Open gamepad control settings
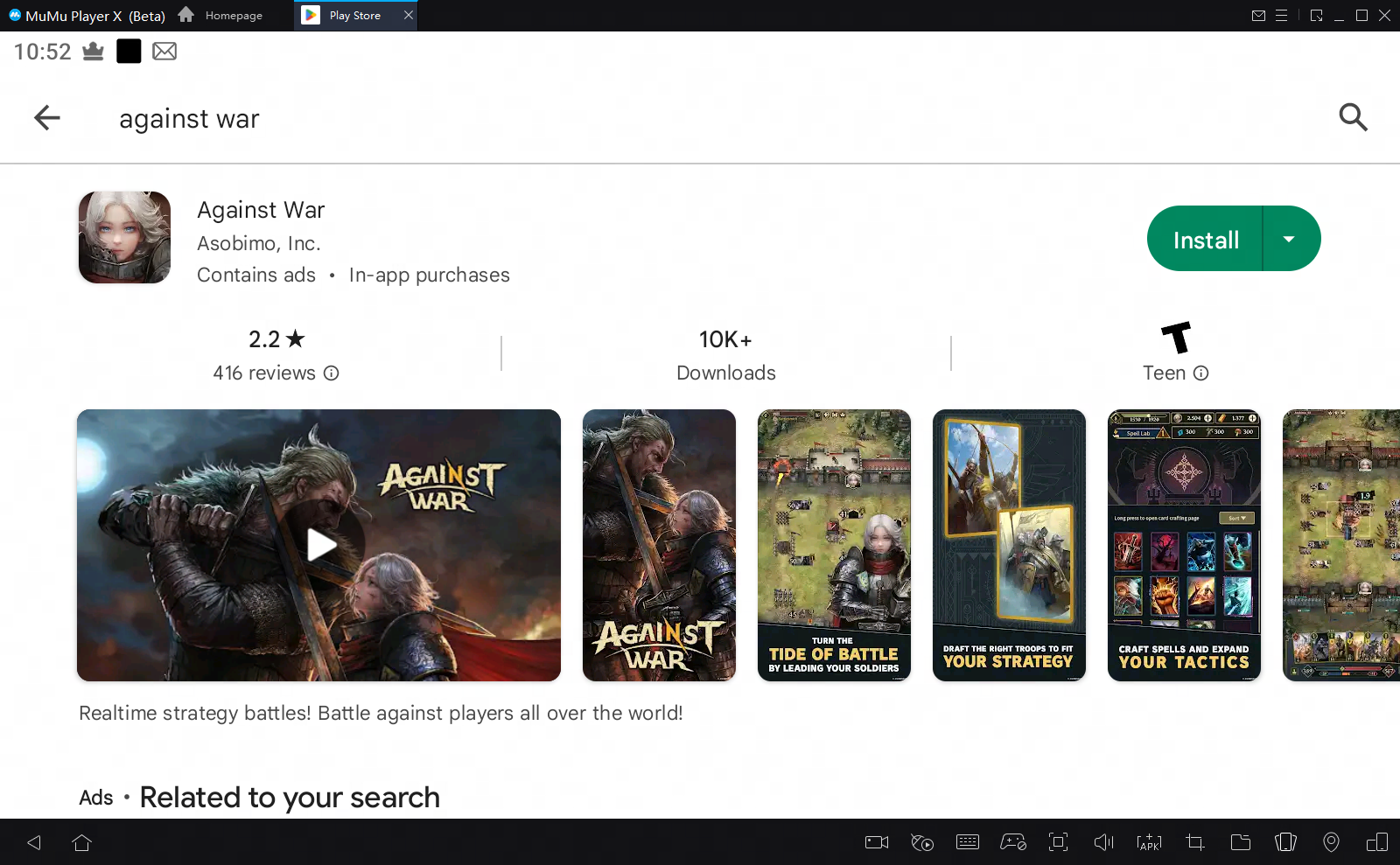The width and height of the screenshot is (1400, 865). pos(1012,841)
